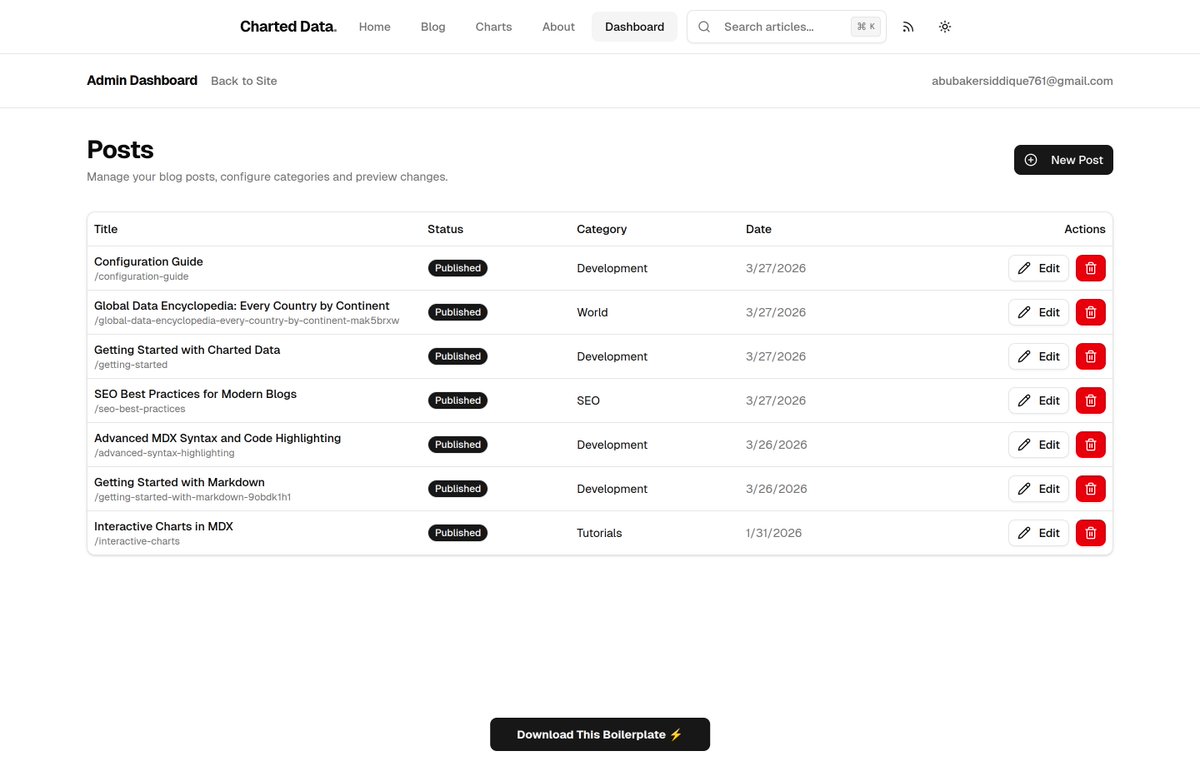The height and width of the screenshot is (771, 1200).
Task: Click the Charted Data logo
Action: coord(288,27)
